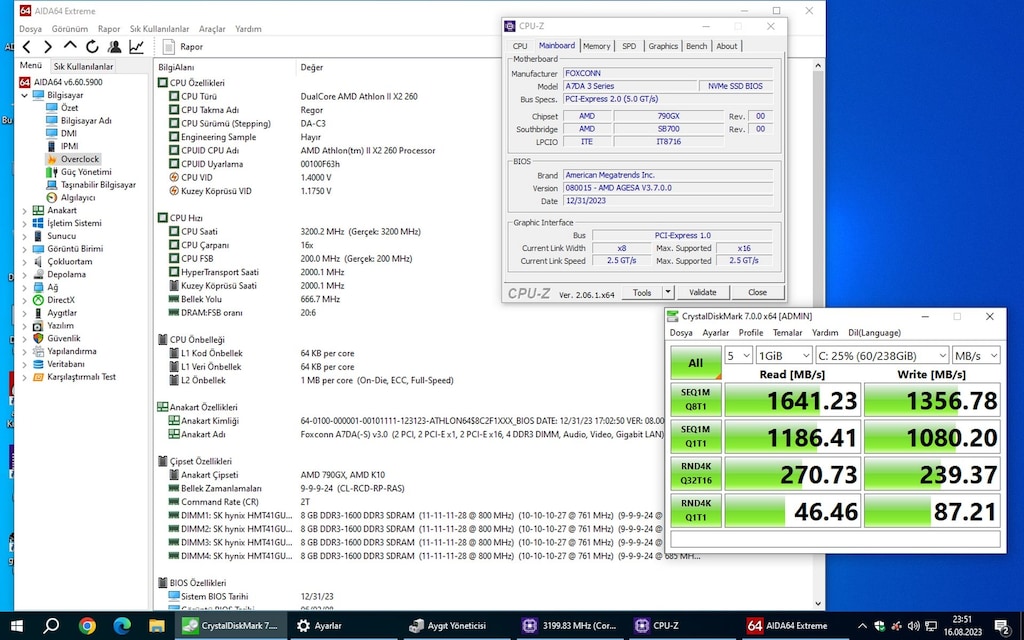The width and height of the screenshot is (1024, 640).
Task: Expand the Güvenlik tree node
Action: pyautogui.click(x=25, y=338)
